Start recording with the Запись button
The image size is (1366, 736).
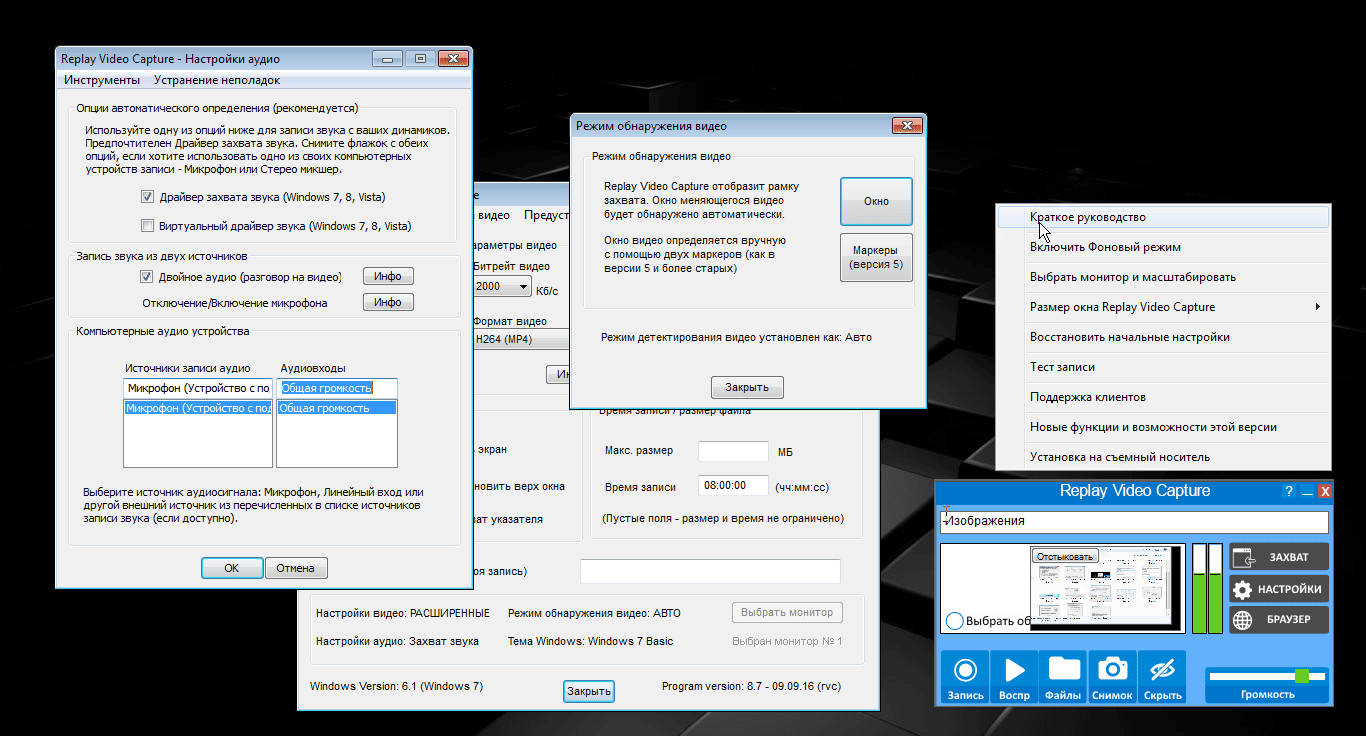965,677
